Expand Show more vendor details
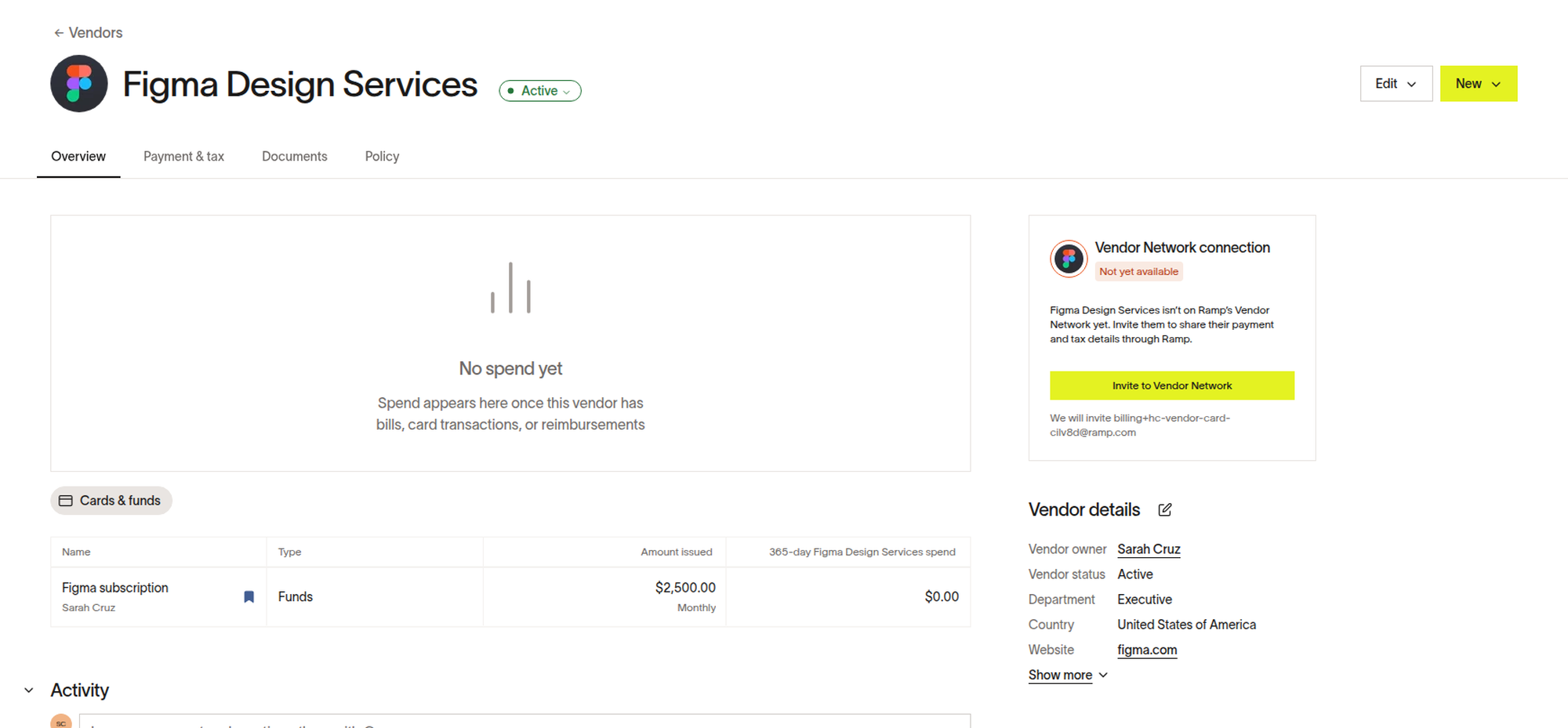The image size is (1568, 728). 1068,675
